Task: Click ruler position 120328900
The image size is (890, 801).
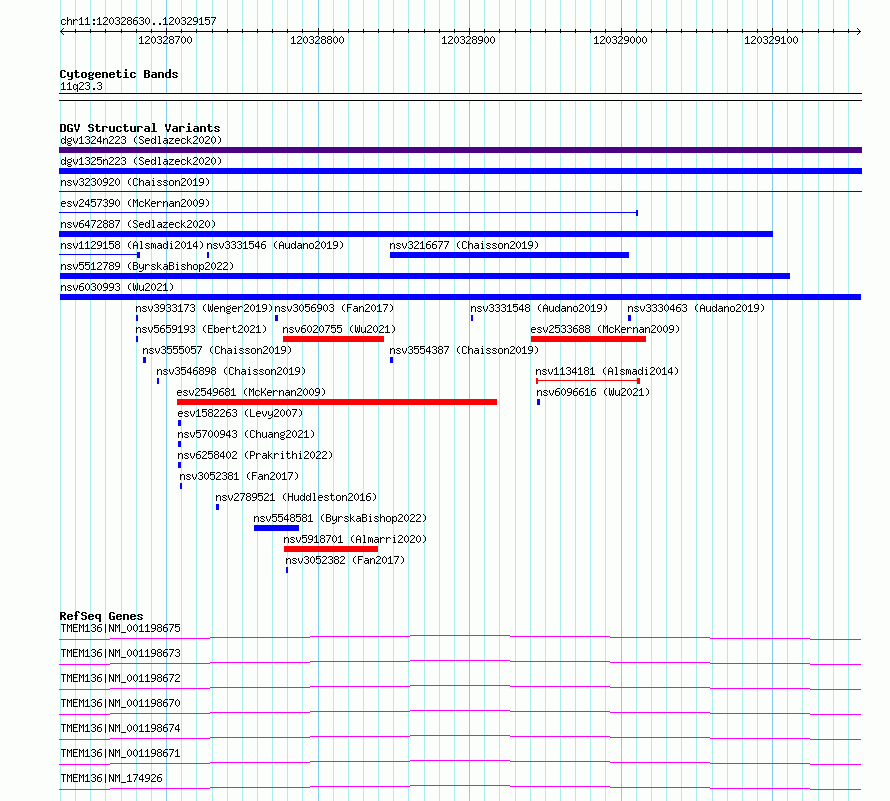Action: pyautogui.click(x=468, y=40)
